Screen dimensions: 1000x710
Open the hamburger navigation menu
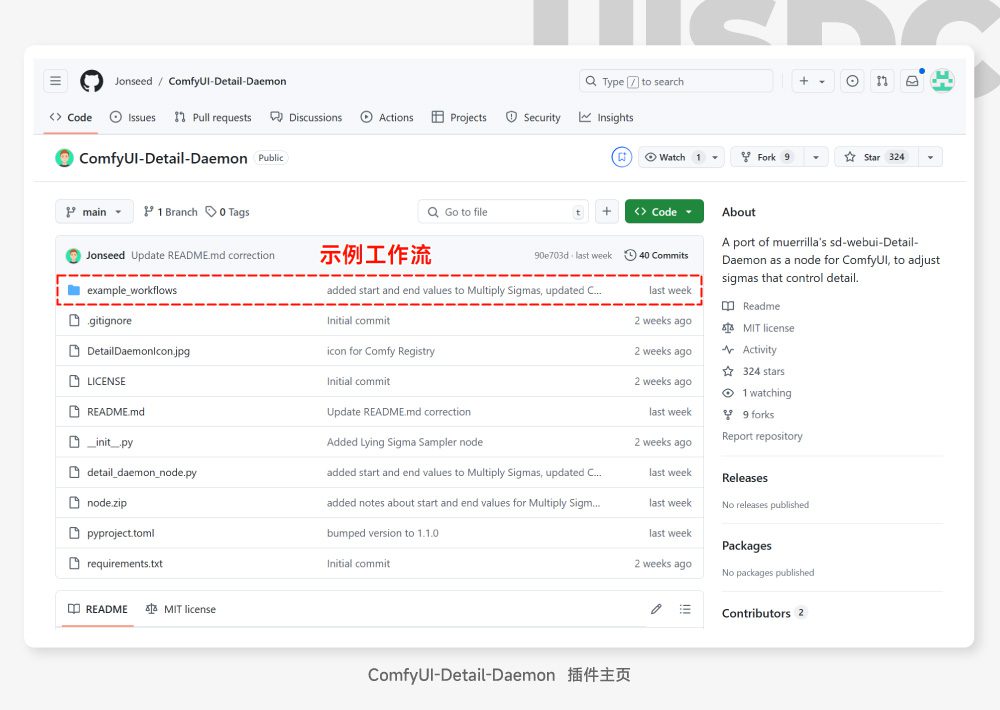tap(55, 81)
